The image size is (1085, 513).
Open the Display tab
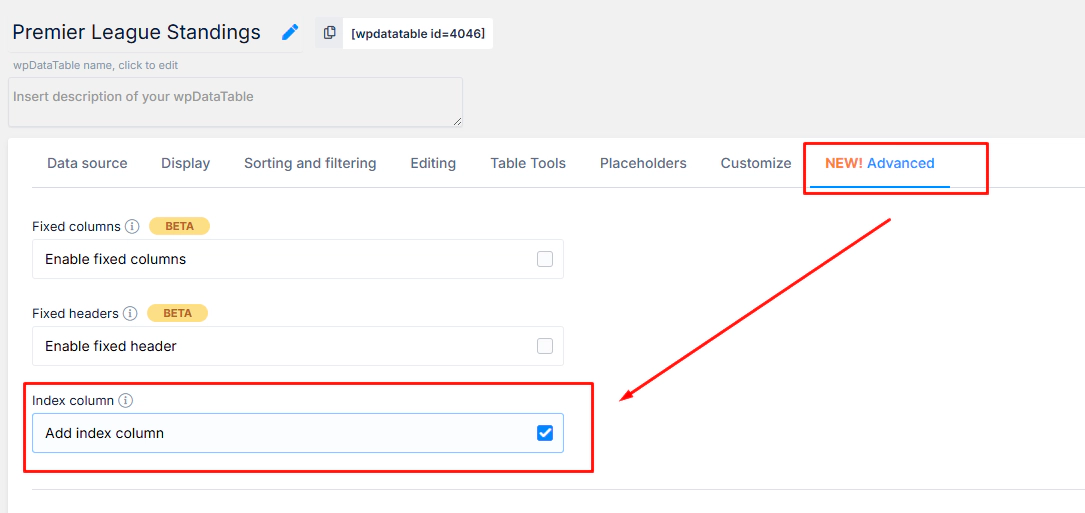click(x=185, y=163)
